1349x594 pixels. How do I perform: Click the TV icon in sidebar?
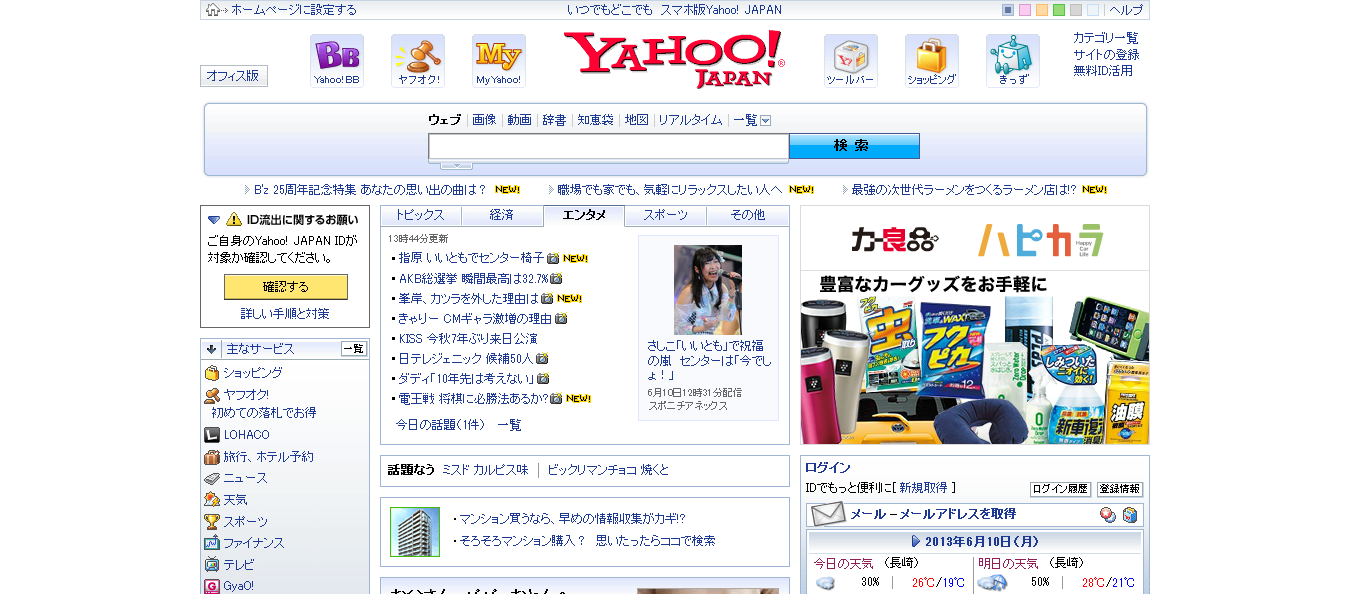pyautogui.click(x=212, y=565)
